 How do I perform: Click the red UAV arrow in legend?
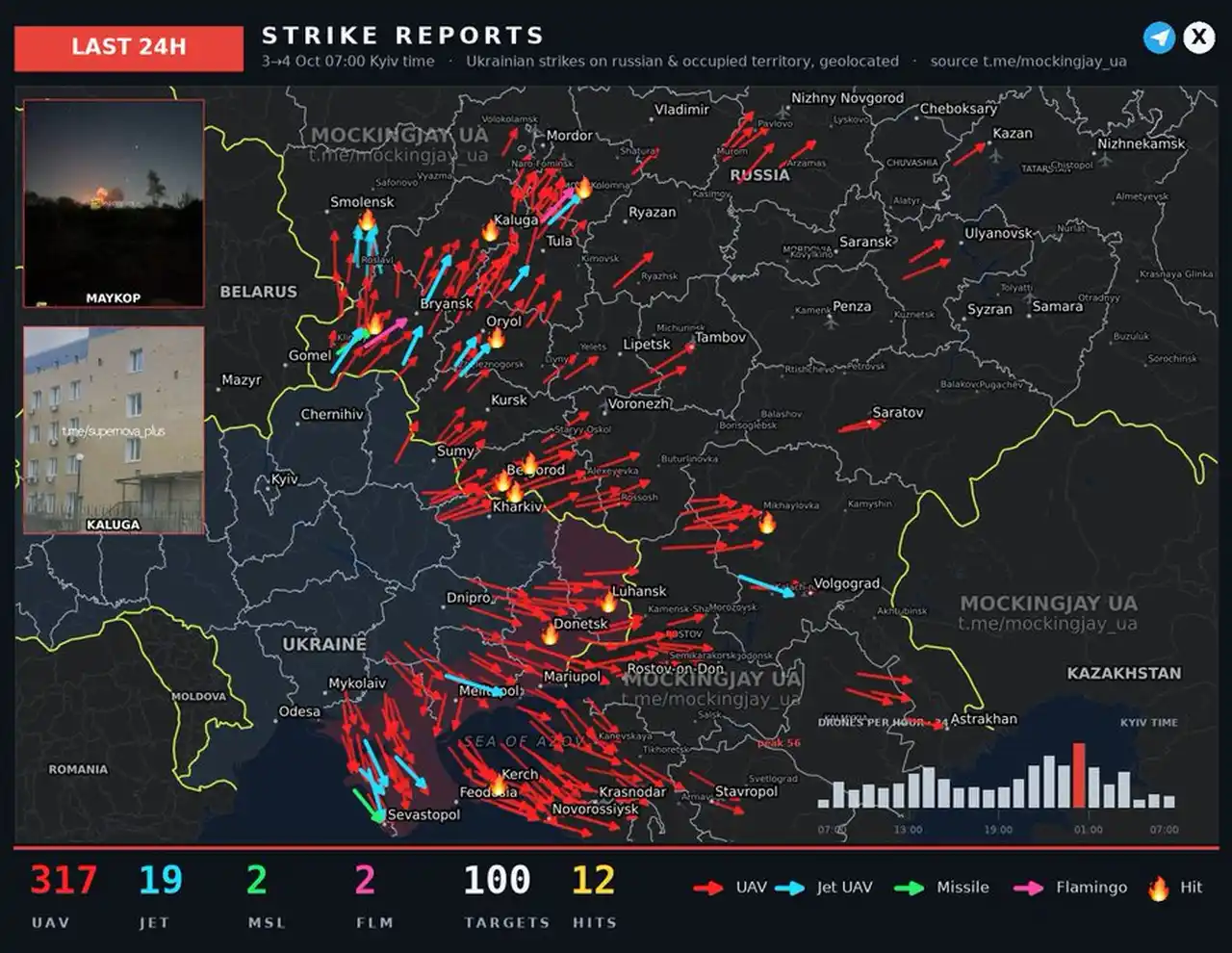pyautogui.click(x=708, y=888)
